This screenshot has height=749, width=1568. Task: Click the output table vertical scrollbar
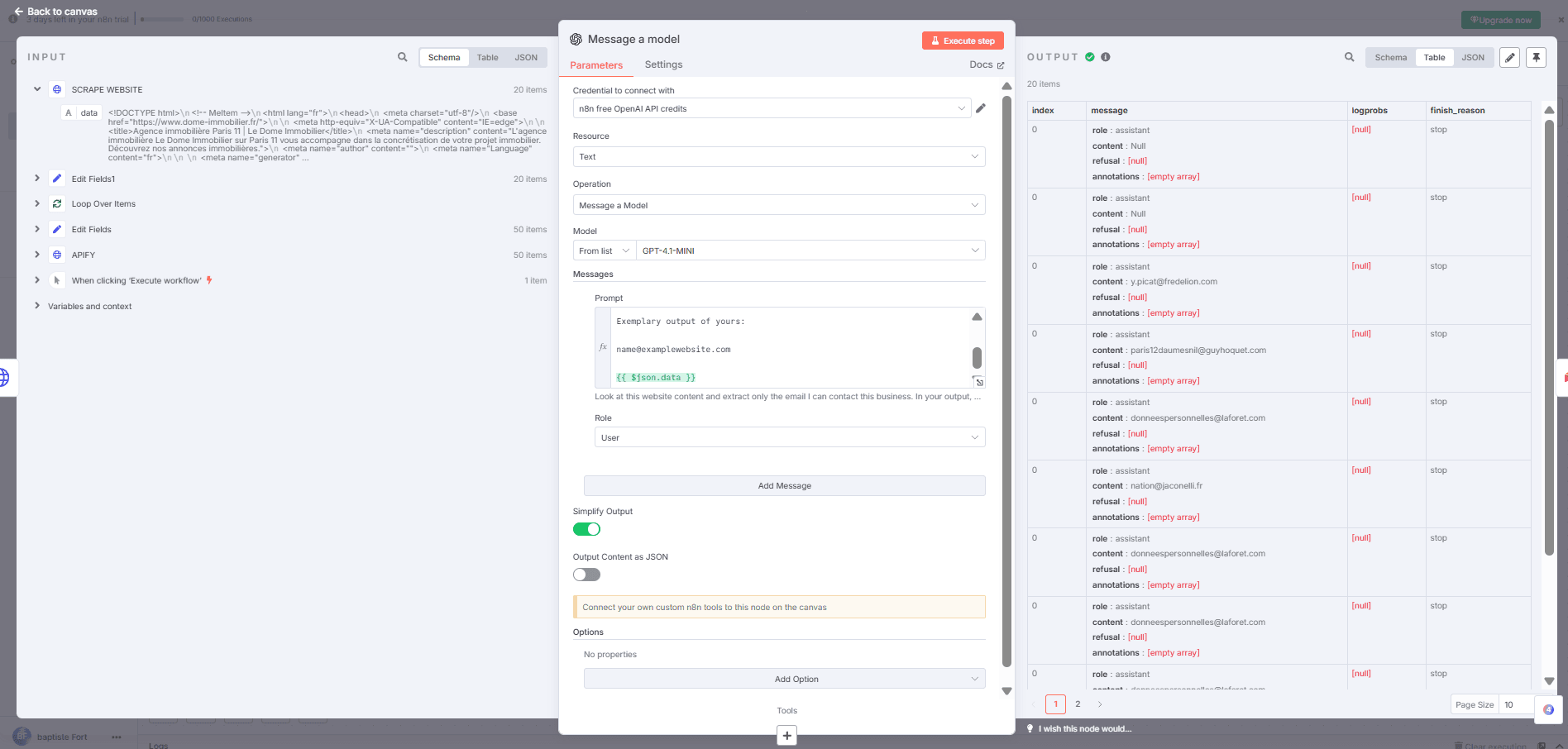tap(1549, 339)
